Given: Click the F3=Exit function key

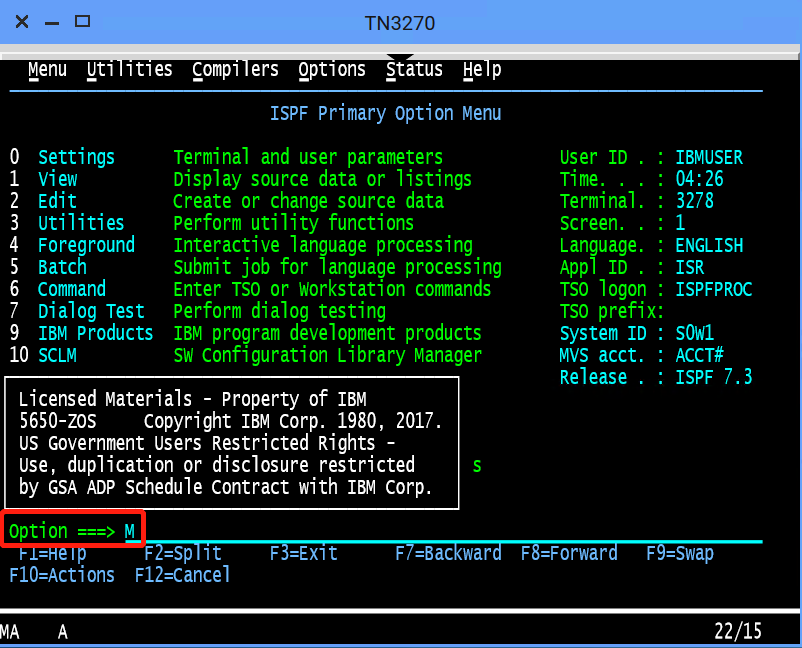Looking at the screenshot, I should [303, 553].
